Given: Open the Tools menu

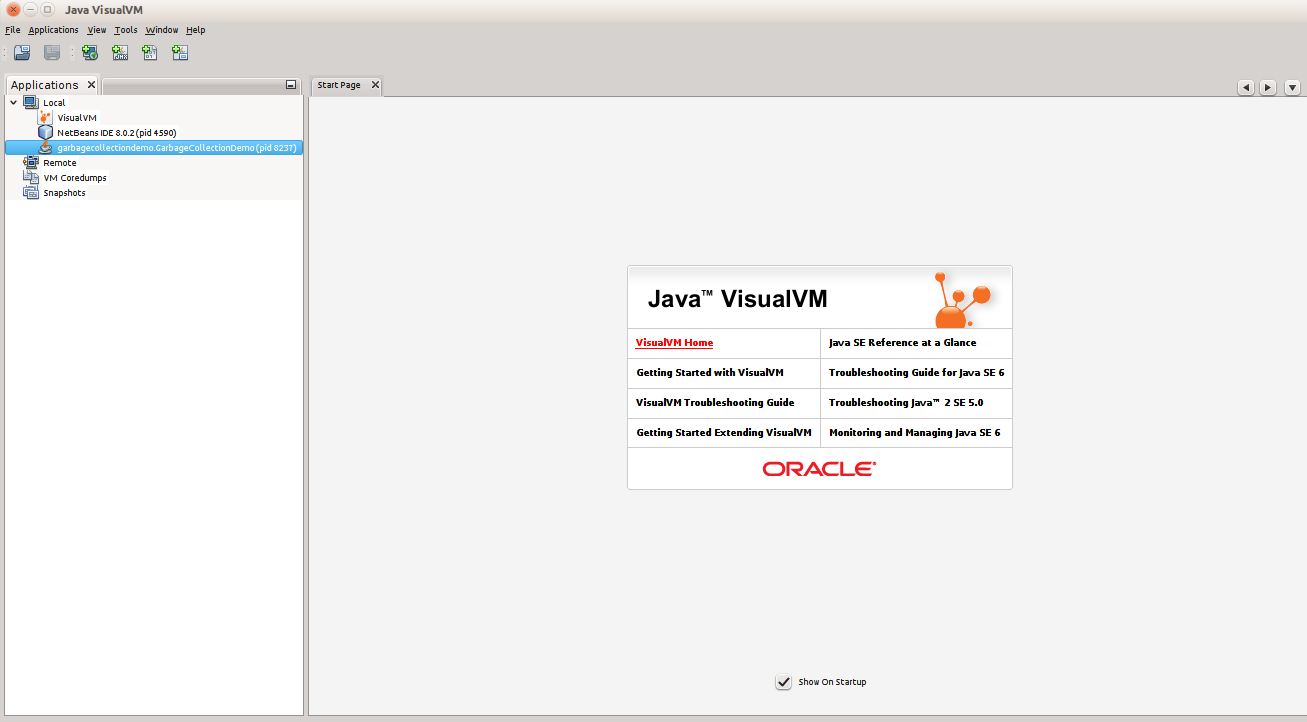Looking at the screenshot, I should tap(126, 30).
